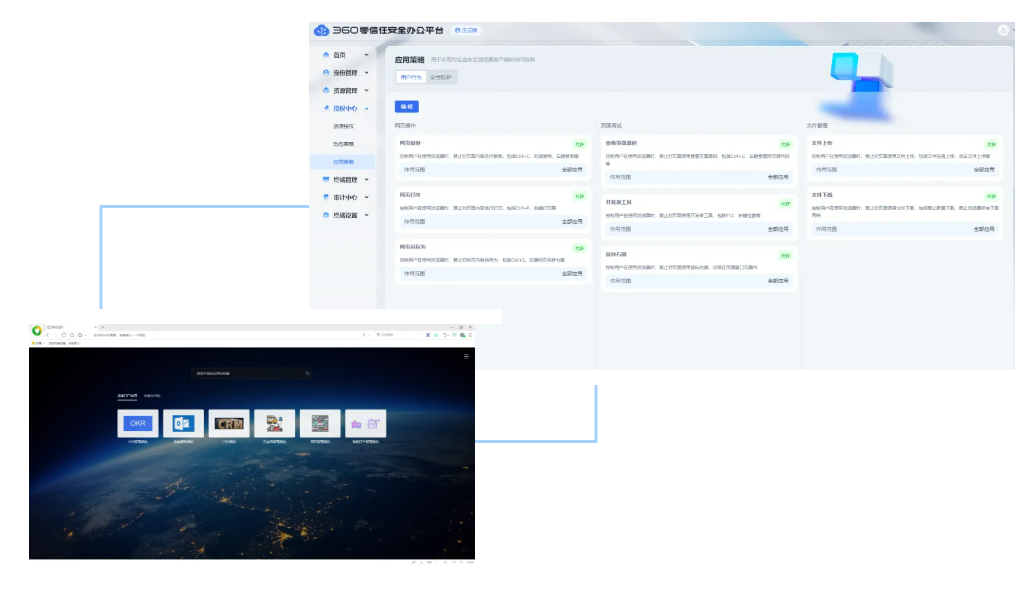The width and height of the screenshot is (1033, 596).
Task: Open the CRM app tile
Action: coord(228,423)
